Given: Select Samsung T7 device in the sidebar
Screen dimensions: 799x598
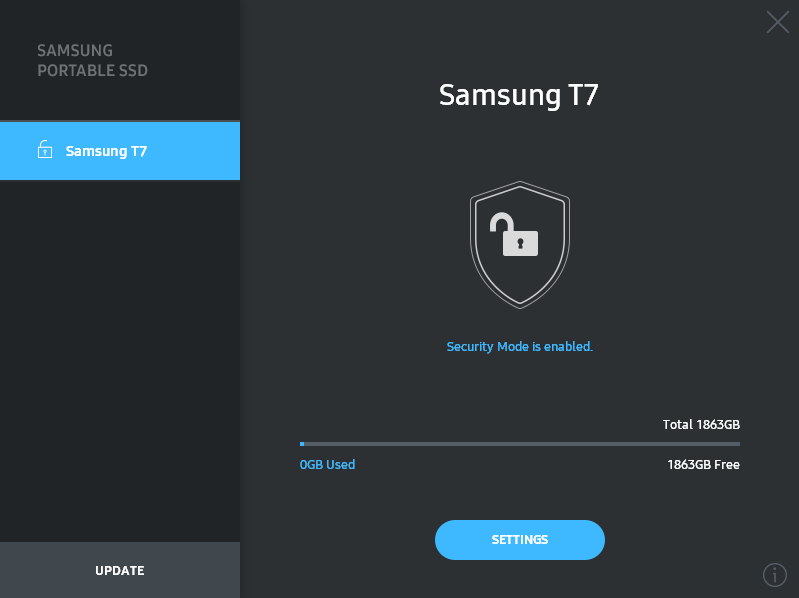Looking at the screenshot, I should pyautogui.click(x=120, y=151).
